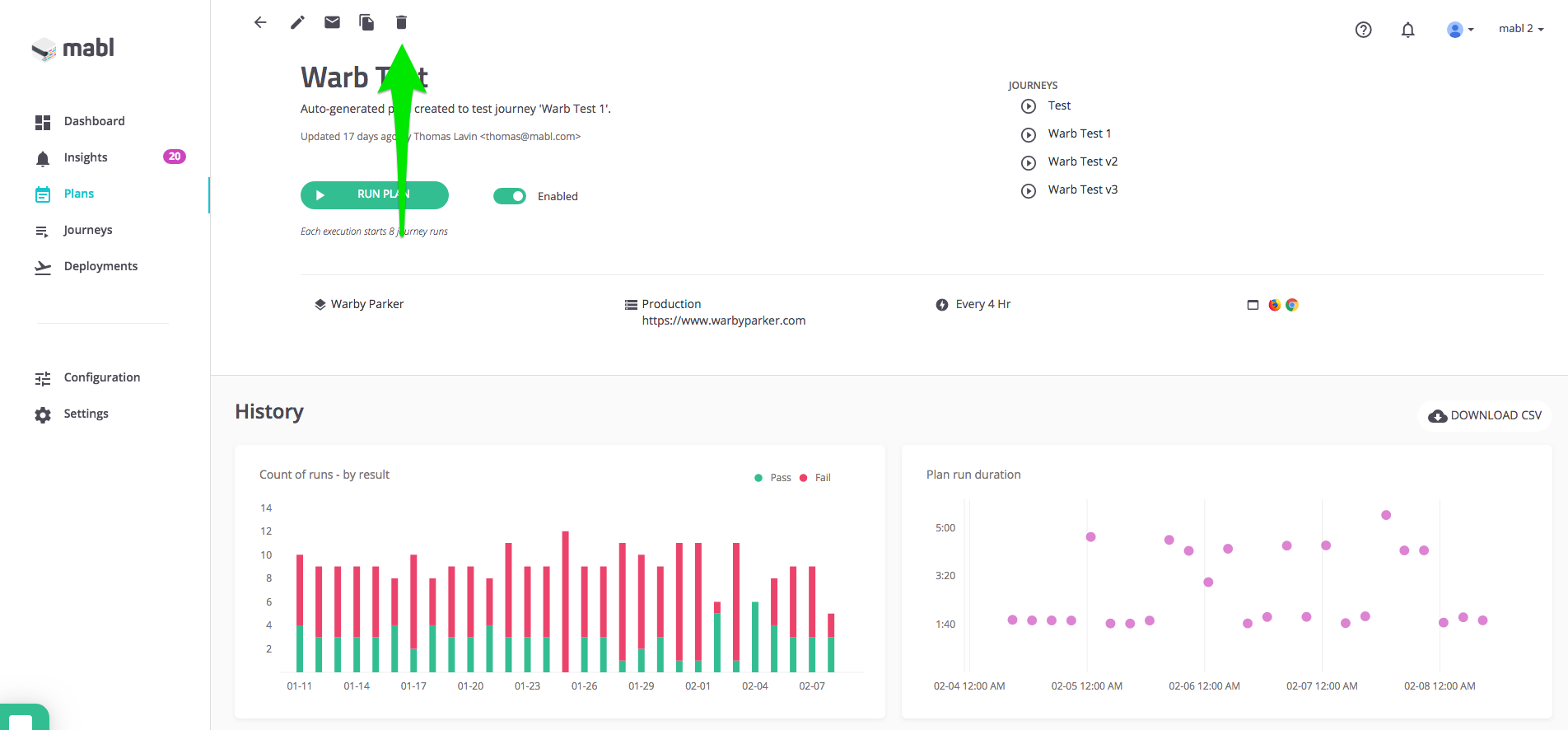The height and width of the screenshot is (730, 1568).
Task: Click the Firefox browser icon
Action: click(1275, 305)
